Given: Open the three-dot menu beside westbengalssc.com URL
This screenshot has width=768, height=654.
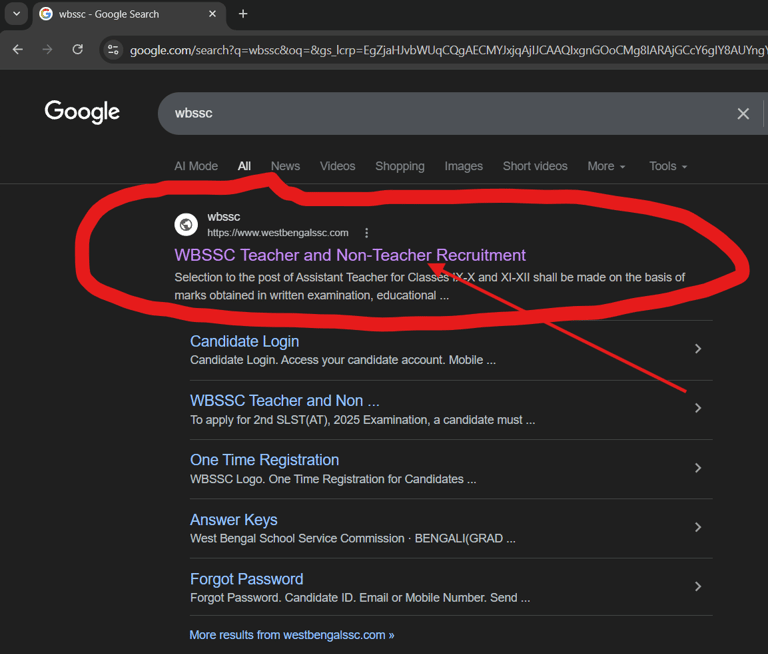Looking at the screenshot, I should (x=366, y=233).
